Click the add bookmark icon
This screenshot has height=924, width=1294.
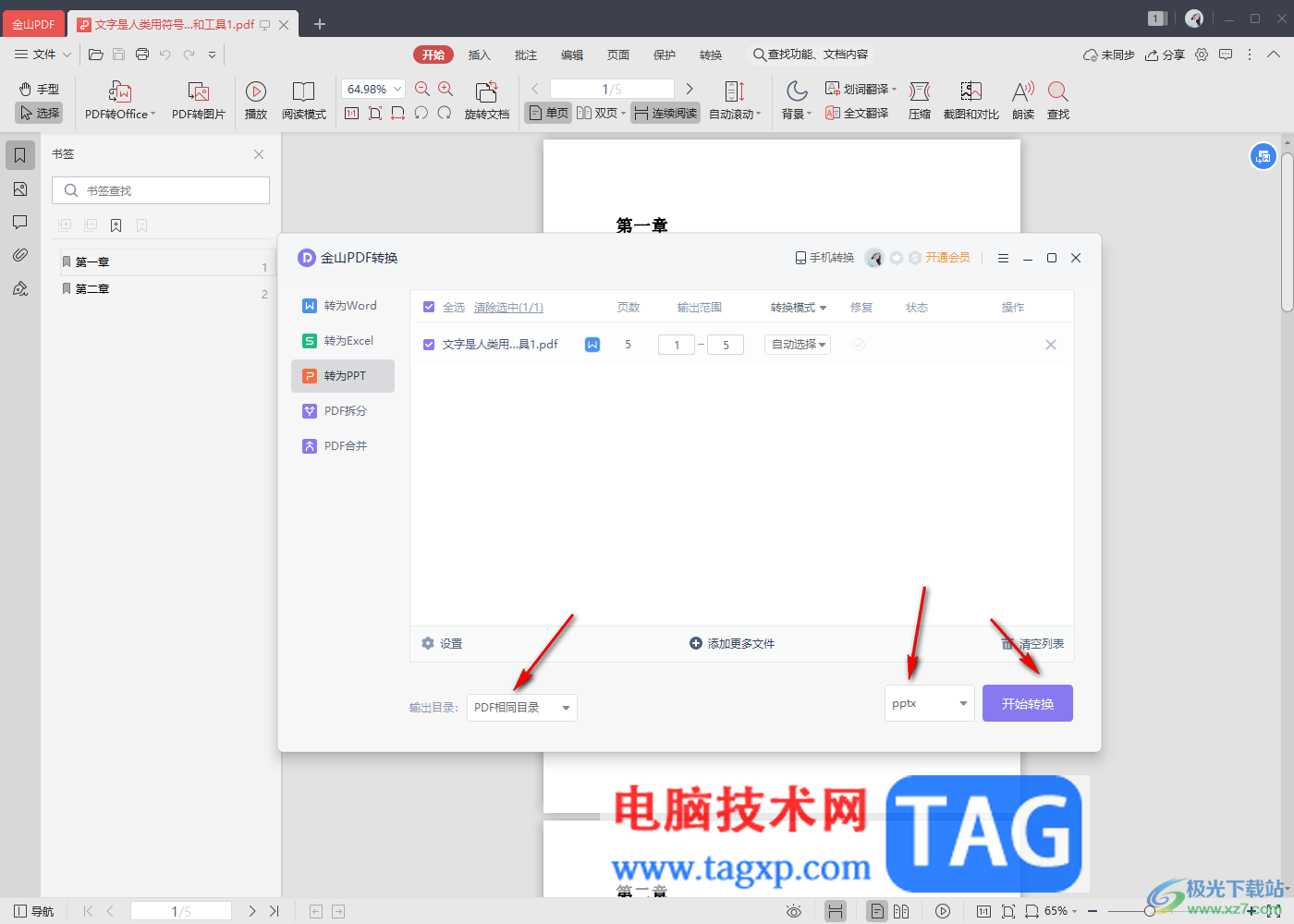(116, 225)
